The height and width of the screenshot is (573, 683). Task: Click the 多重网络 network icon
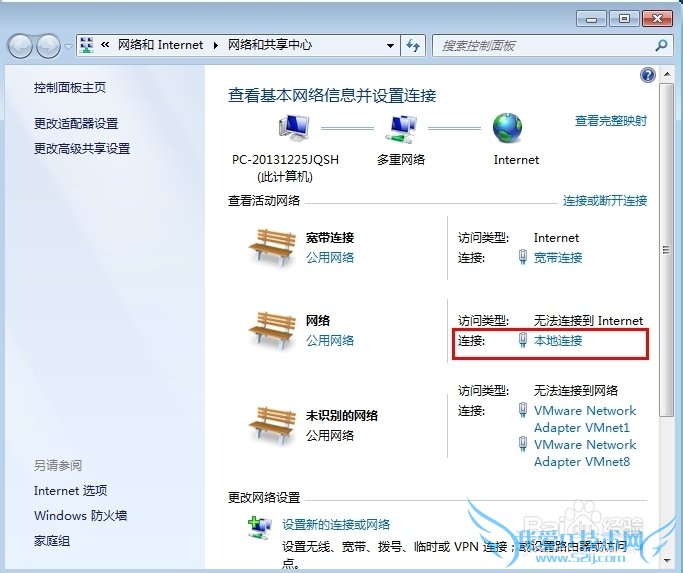click(401, 129)
